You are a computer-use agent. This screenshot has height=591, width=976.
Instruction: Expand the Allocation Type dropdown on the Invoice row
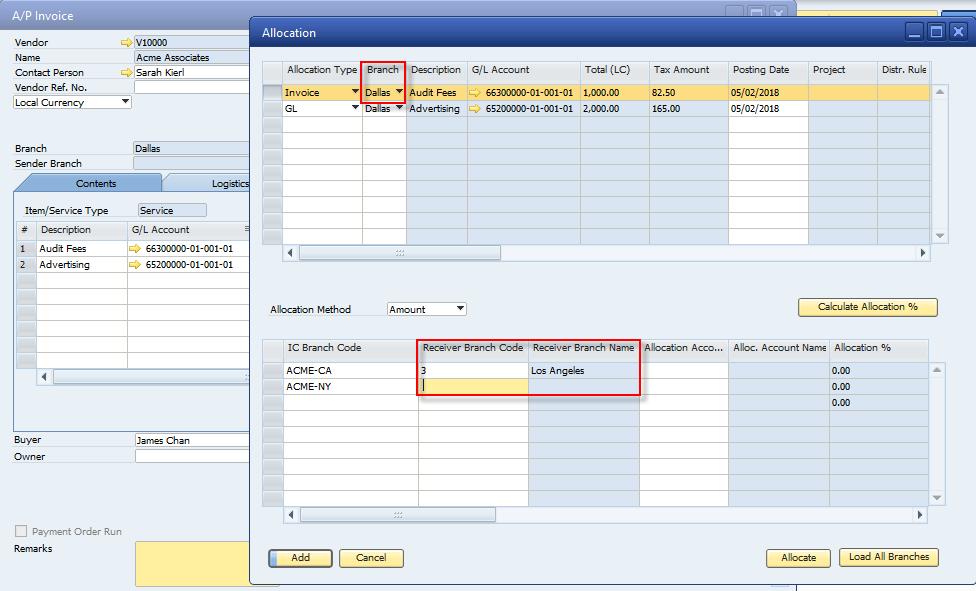(356, 92)
